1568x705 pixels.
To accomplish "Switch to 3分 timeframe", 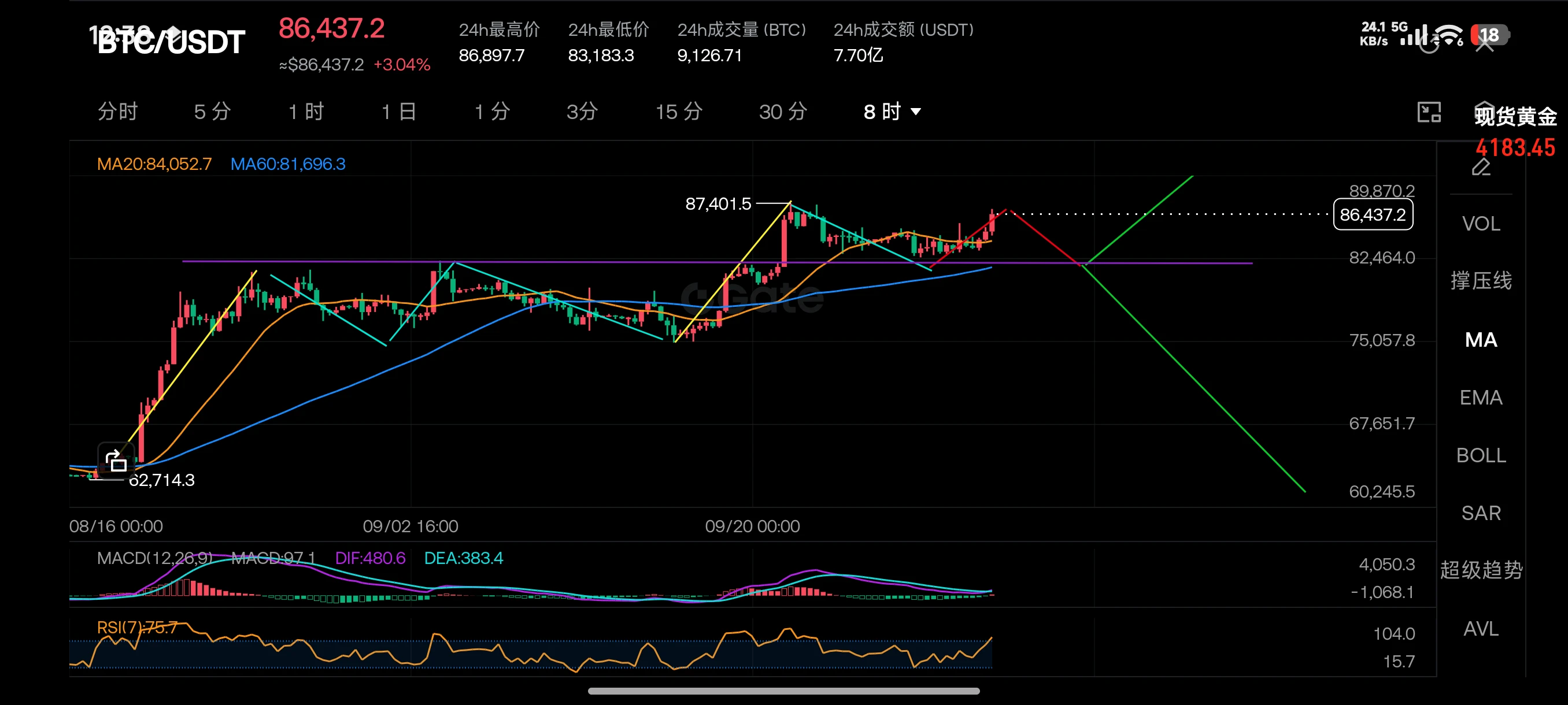I will (582, 112).
